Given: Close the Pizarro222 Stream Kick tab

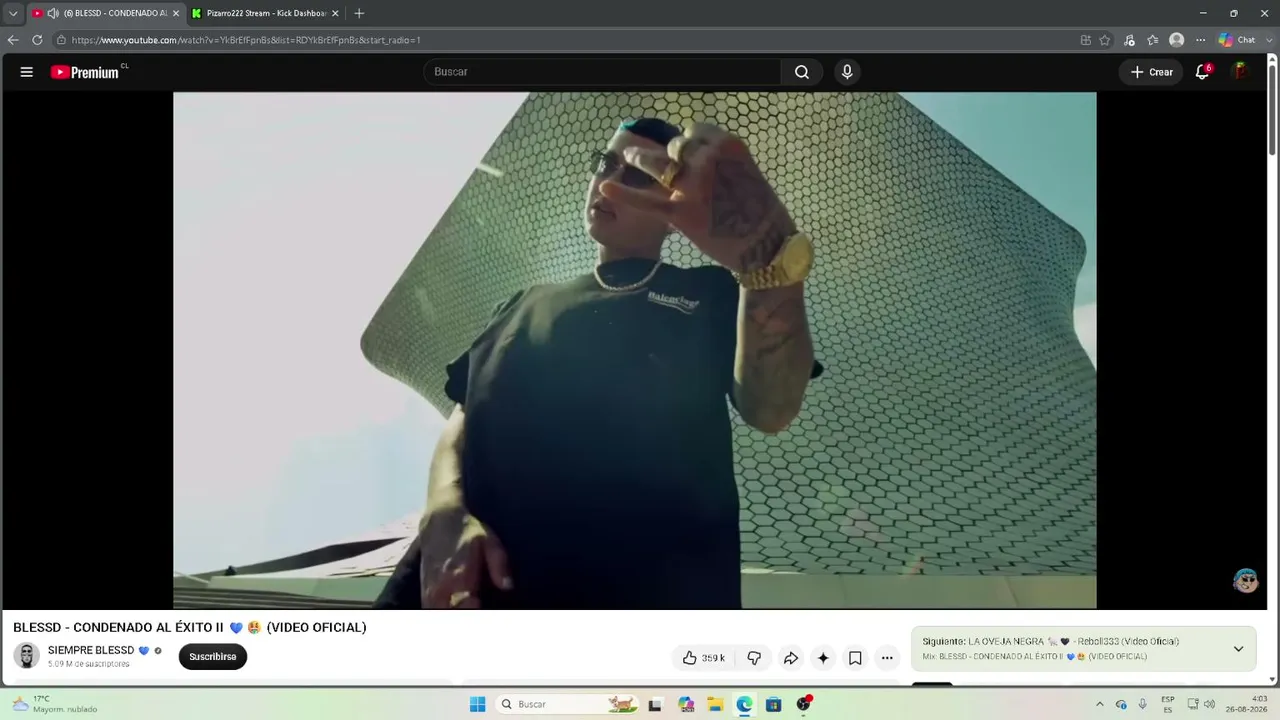Looking at the screenshot, I should pos(335,13).
